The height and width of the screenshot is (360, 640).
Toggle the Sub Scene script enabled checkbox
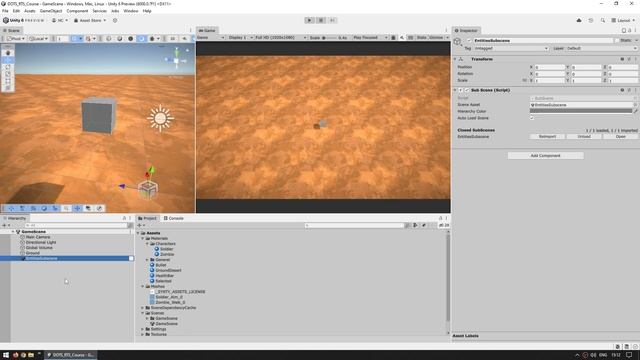[x=467, y=90]
